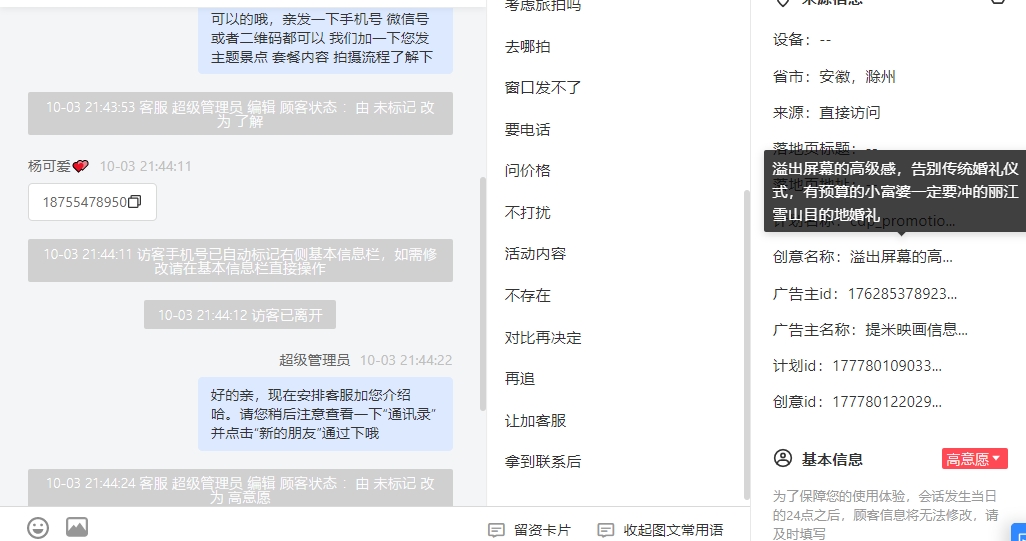Click the 基本信息 person icon
1026x541 pixels.
tap(783, 459)
